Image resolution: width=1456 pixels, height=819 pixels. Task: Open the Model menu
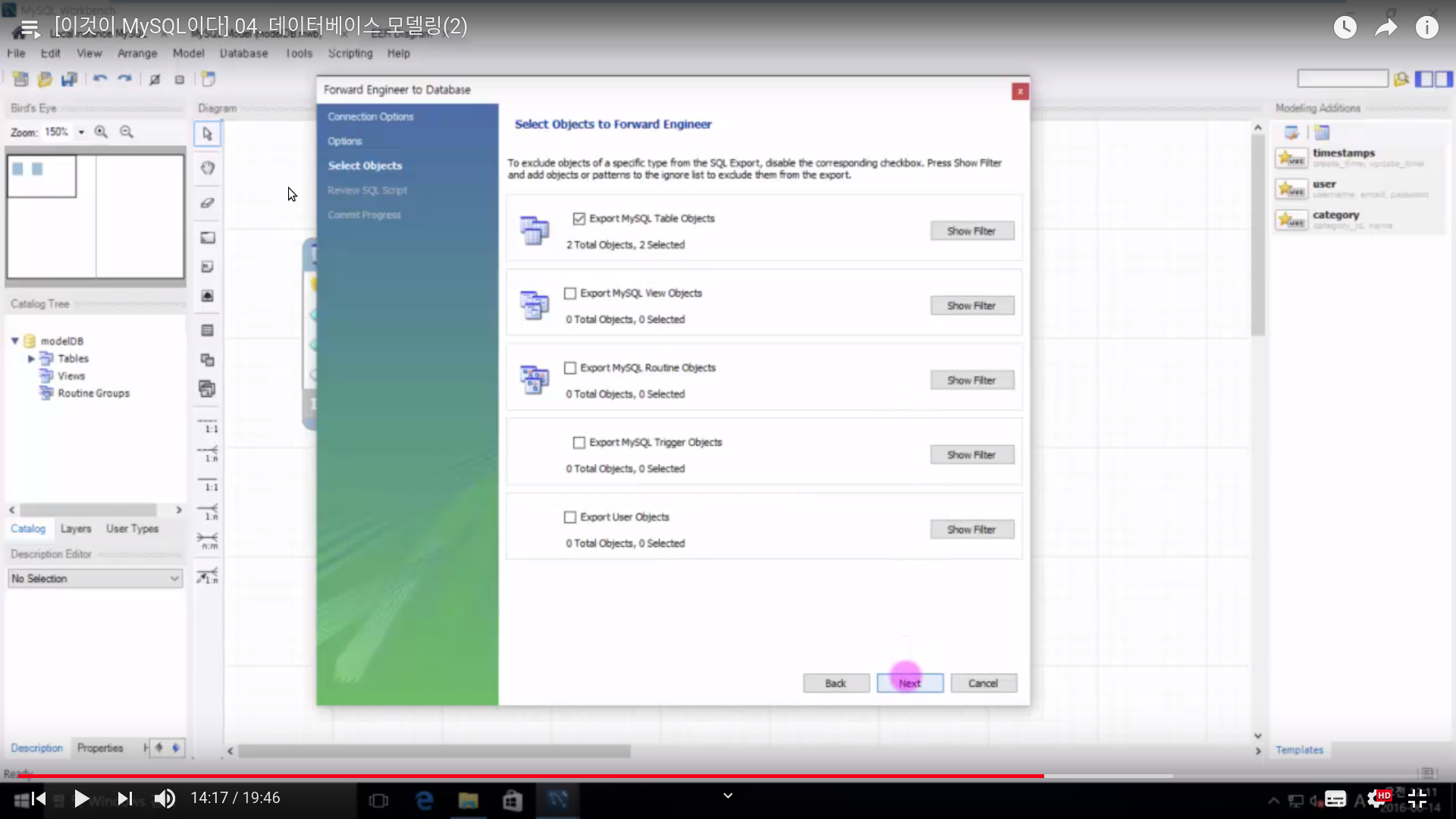coord(188,53)
